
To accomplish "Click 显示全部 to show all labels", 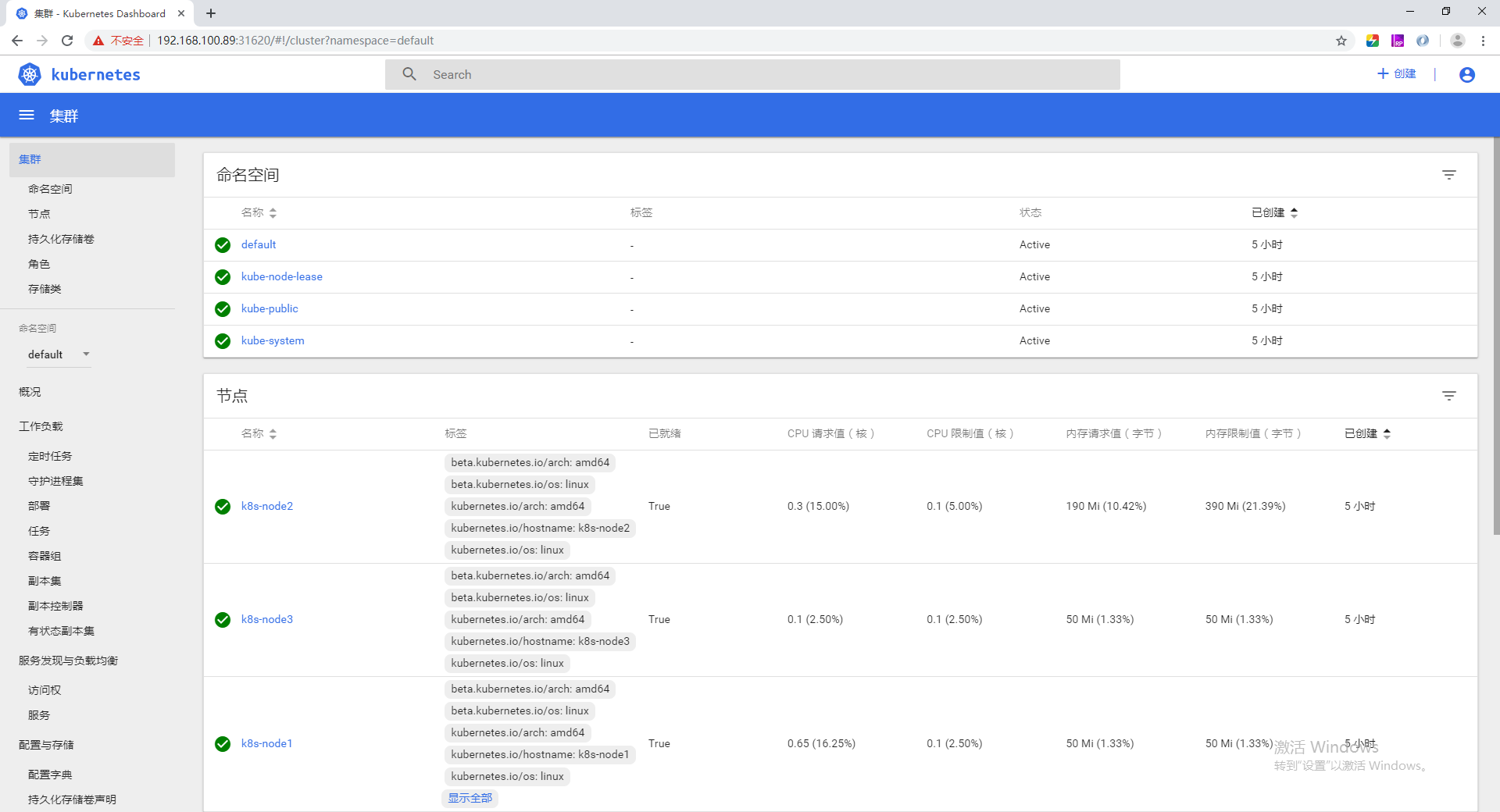I will (x=470, y=798).
